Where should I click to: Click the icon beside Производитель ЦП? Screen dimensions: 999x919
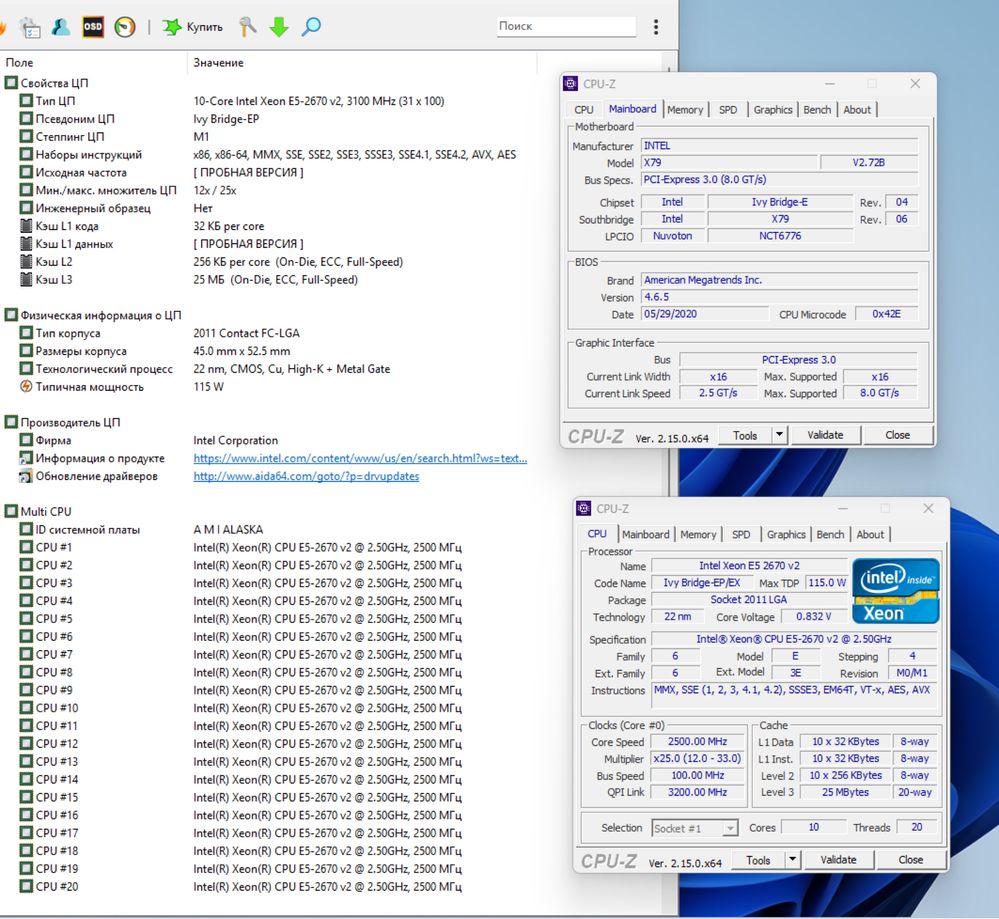(x=11, y=422)
